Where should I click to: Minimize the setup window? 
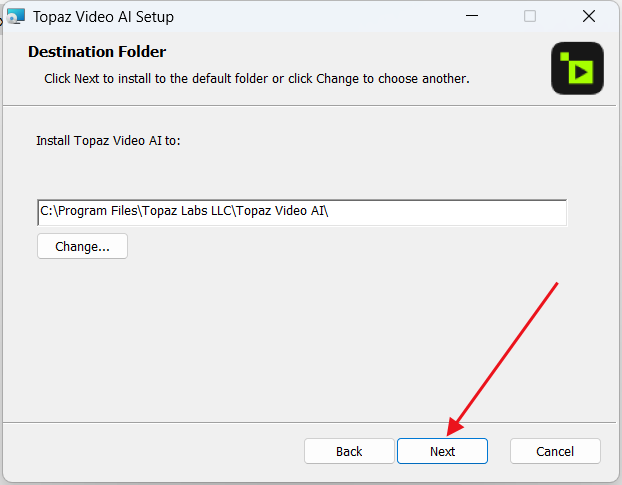point(472,16)
